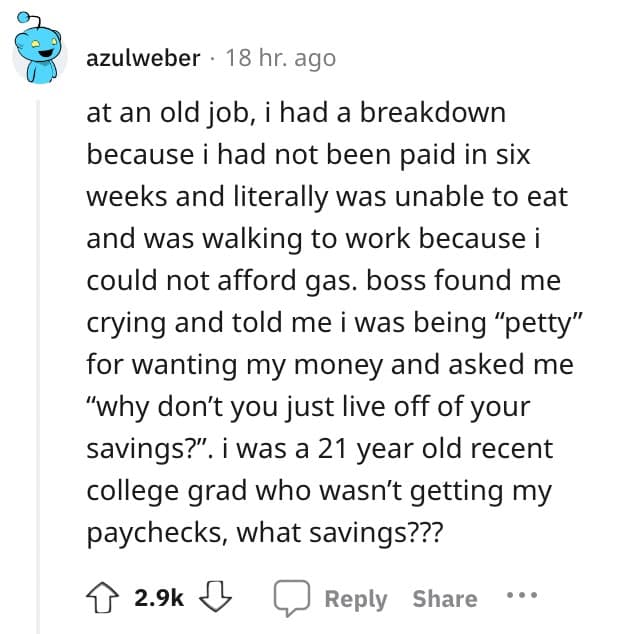Click the 2.9k vote score
636x634 pixels.
click(x=160, y=599)
